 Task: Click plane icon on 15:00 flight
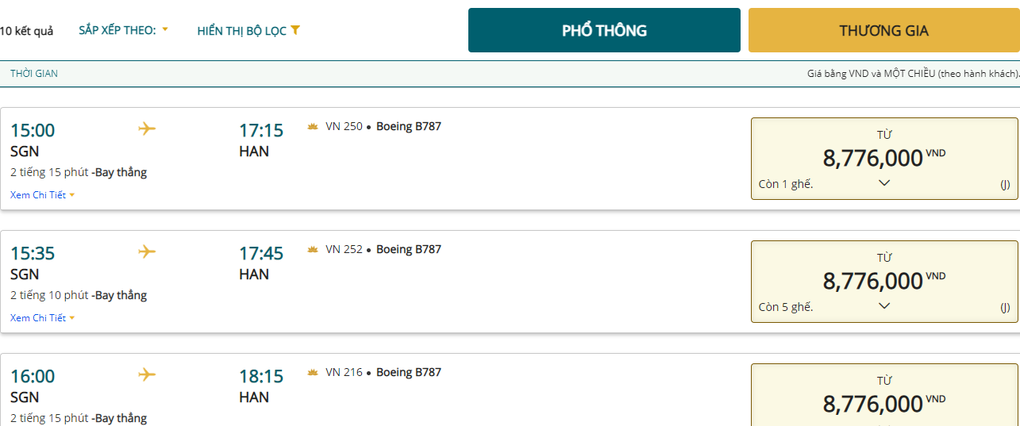(147, 129)
